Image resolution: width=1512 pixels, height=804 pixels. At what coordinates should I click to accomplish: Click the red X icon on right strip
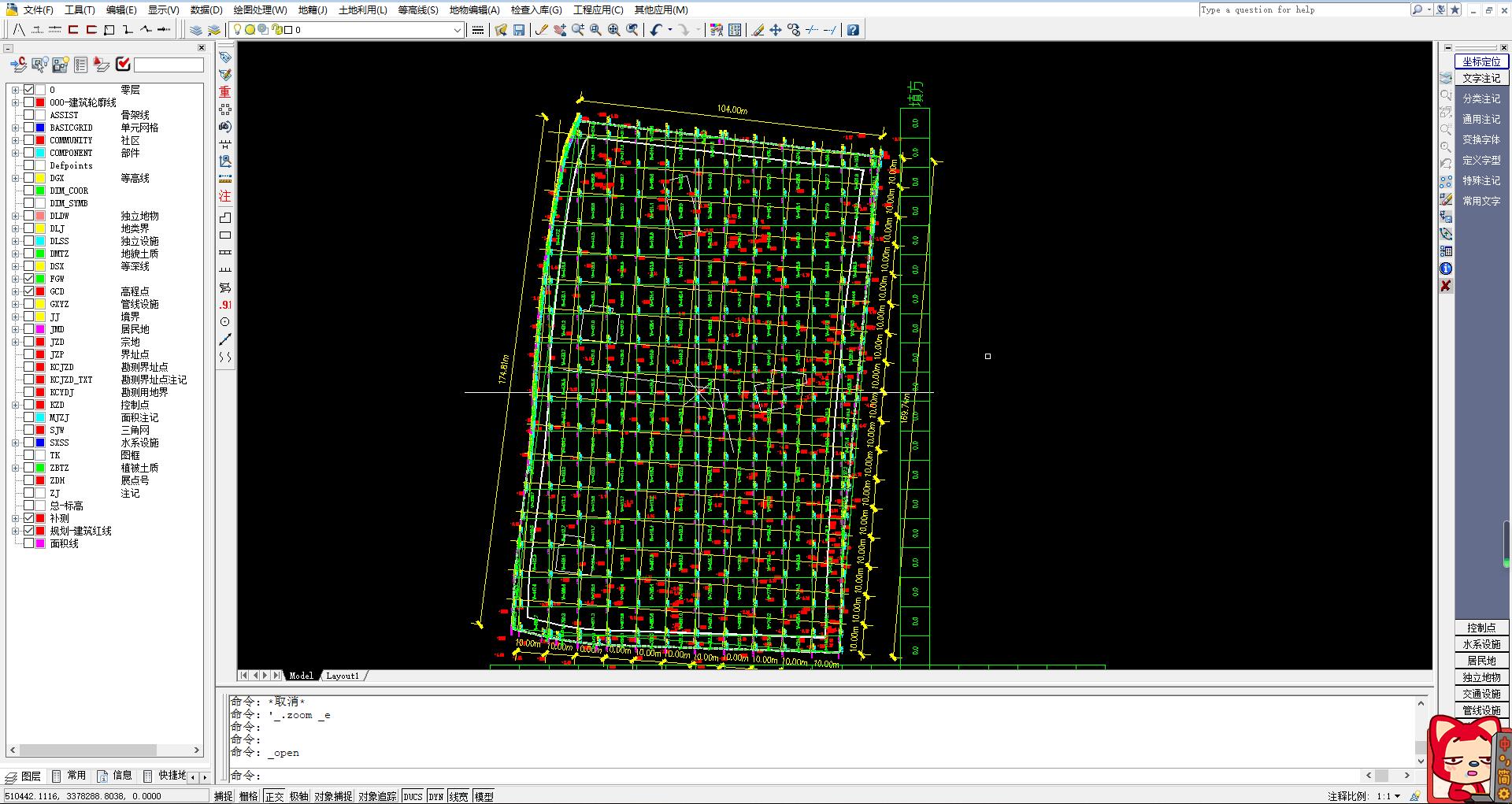coord(1446,286)
